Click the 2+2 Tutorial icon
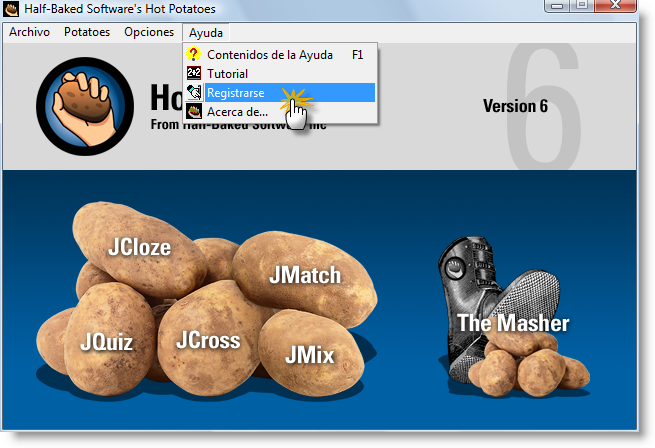This screenshot has height=448, width=655. 194,74
